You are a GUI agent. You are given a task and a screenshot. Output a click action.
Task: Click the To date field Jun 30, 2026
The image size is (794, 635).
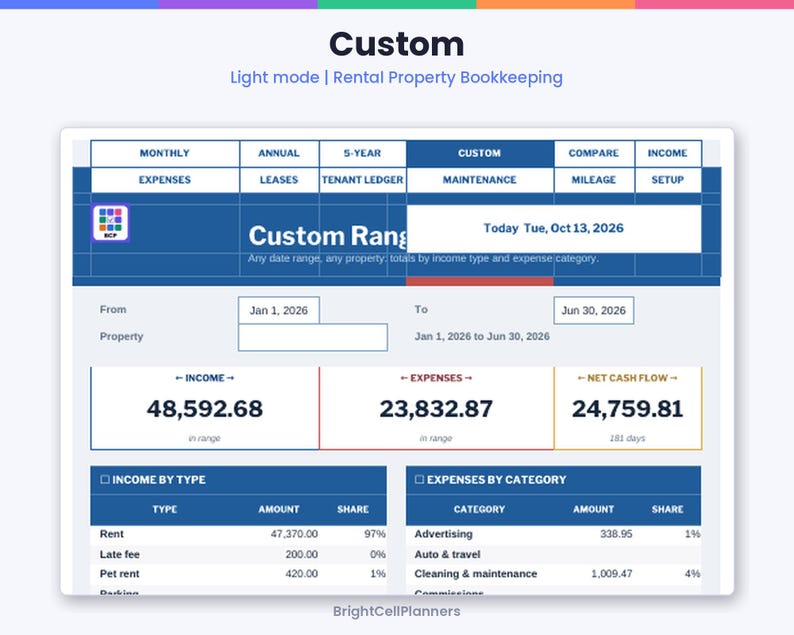pyautogui.click(x=593, y=310)
